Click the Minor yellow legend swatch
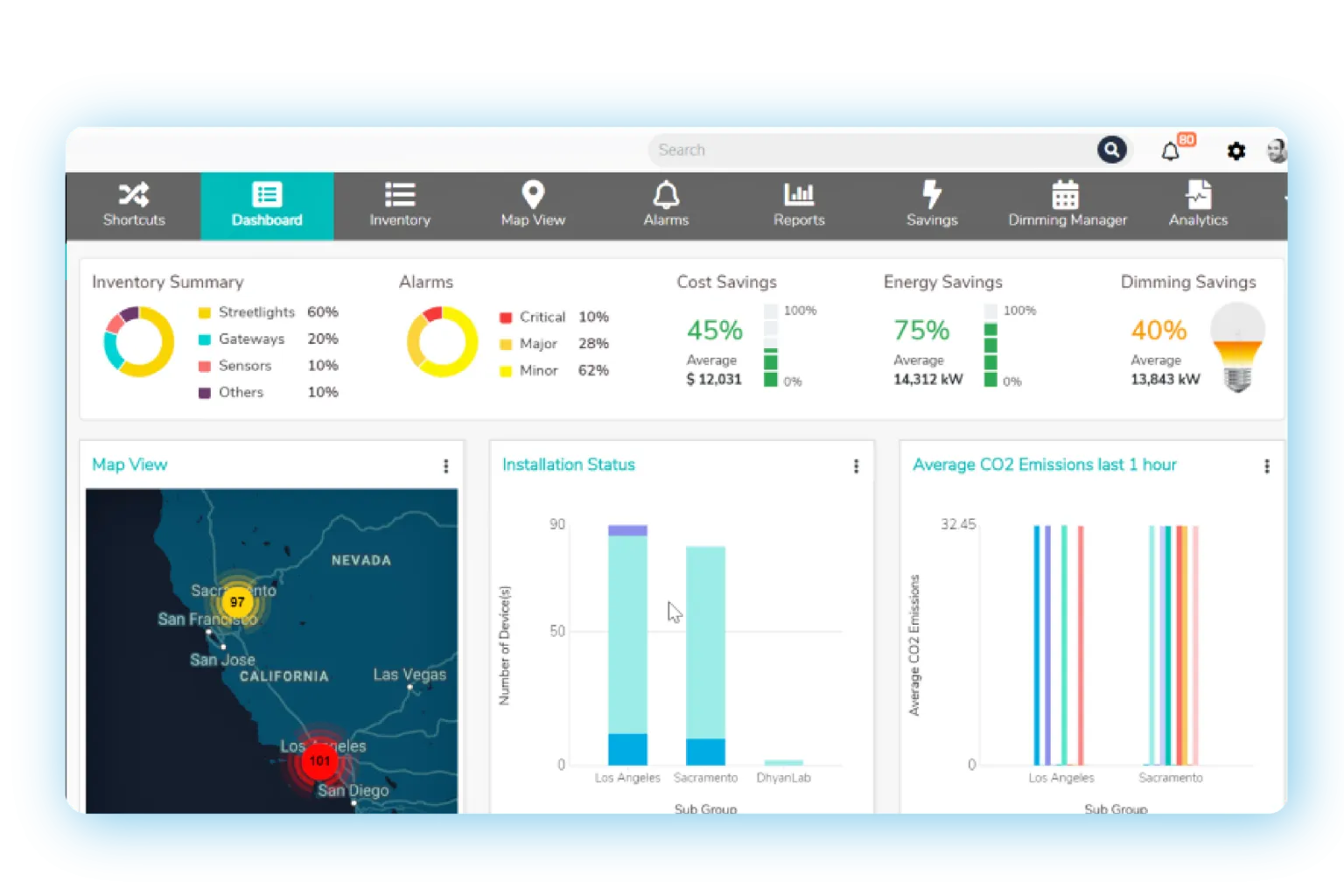The height and width of the screenshot is (896, 1344). (506, 371)
